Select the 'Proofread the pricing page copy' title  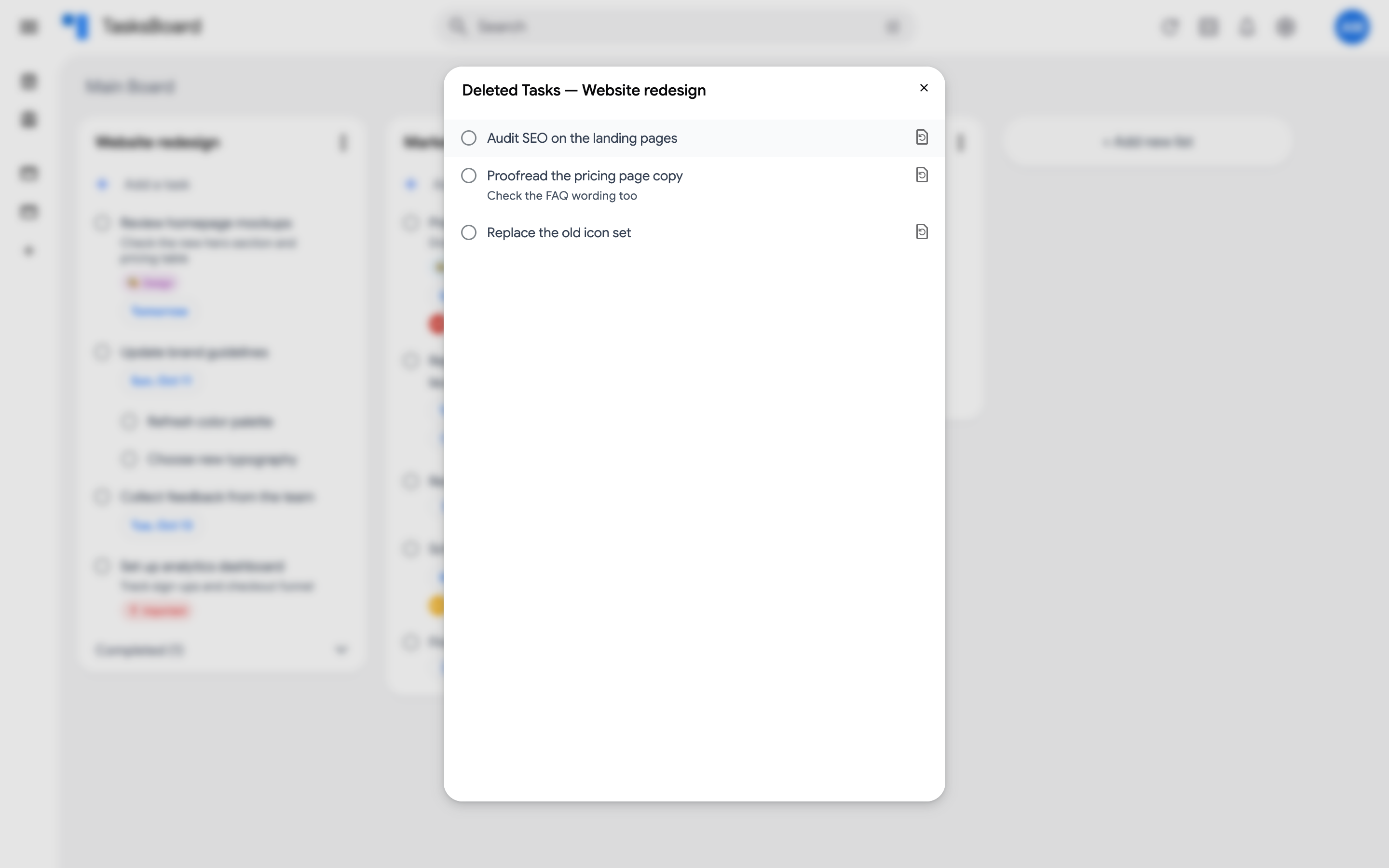pos(585,176)
